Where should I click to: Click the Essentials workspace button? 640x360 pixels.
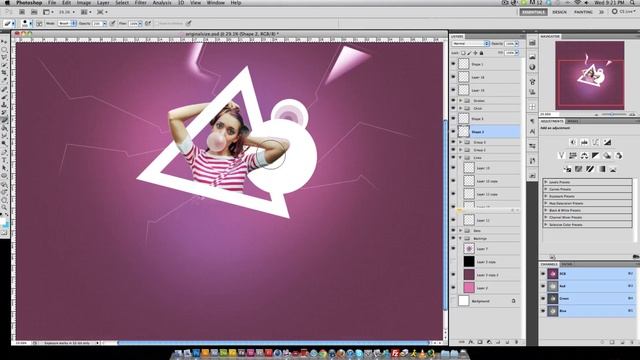click(533, 12)
